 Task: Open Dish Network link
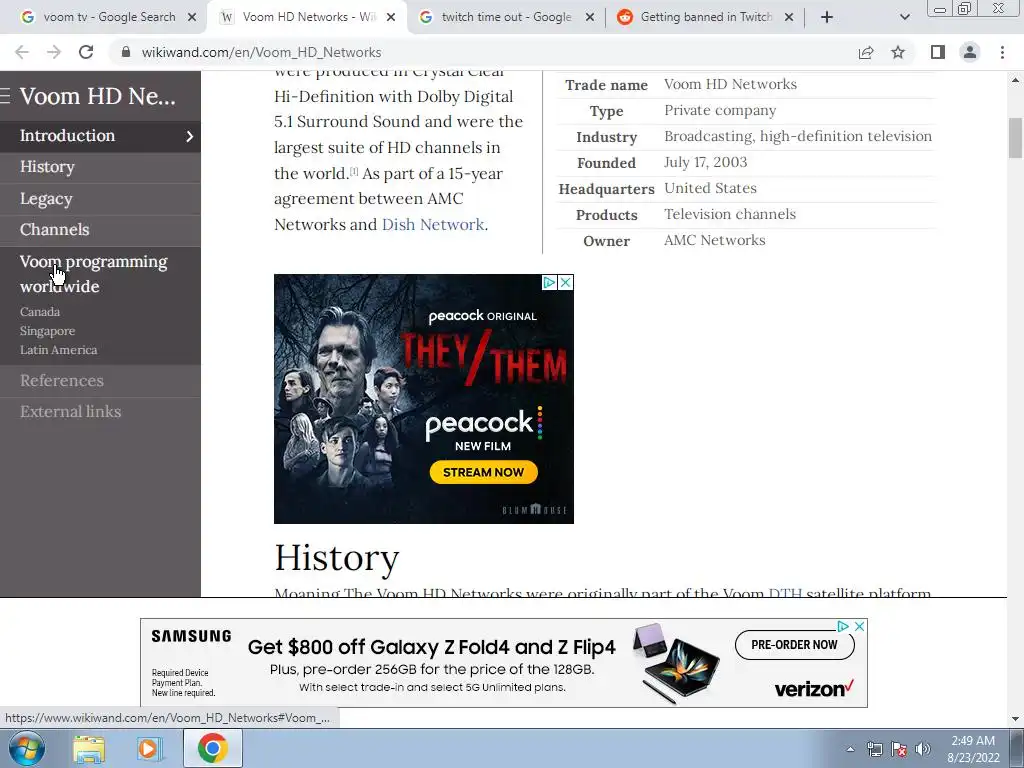pyautogui.click(x=432, y=225)
